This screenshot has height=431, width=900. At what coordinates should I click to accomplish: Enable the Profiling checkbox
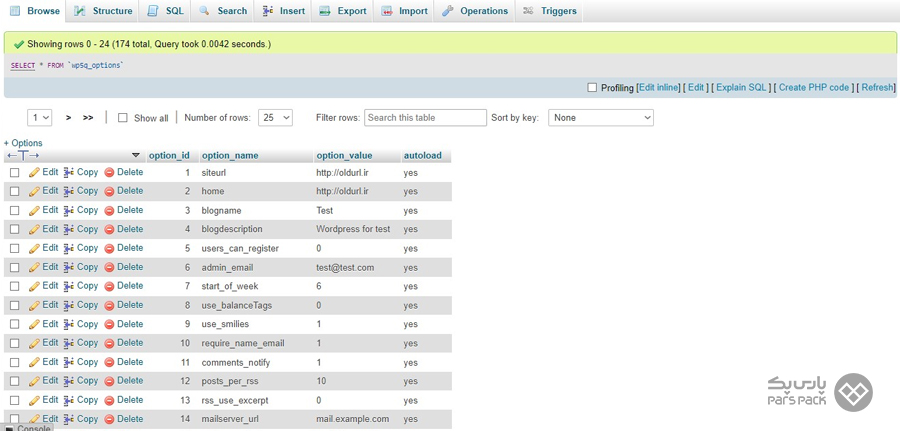point(592,88)
